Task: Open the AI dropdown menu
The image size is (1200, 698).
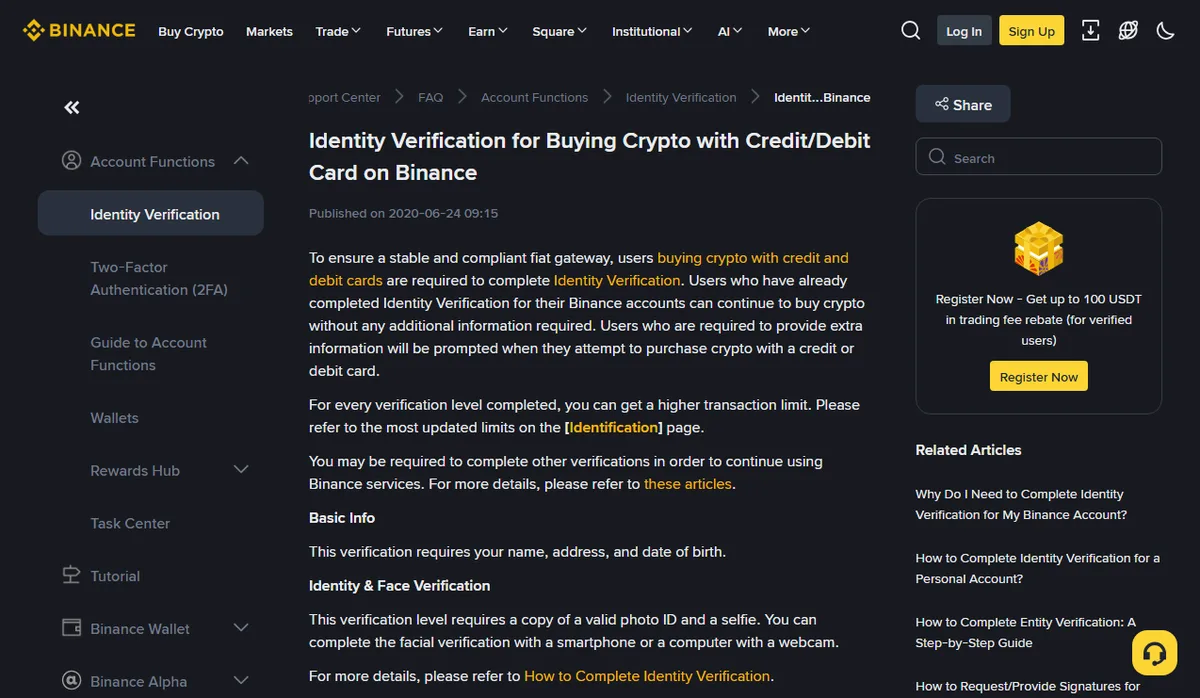Action: pos(730,31)
